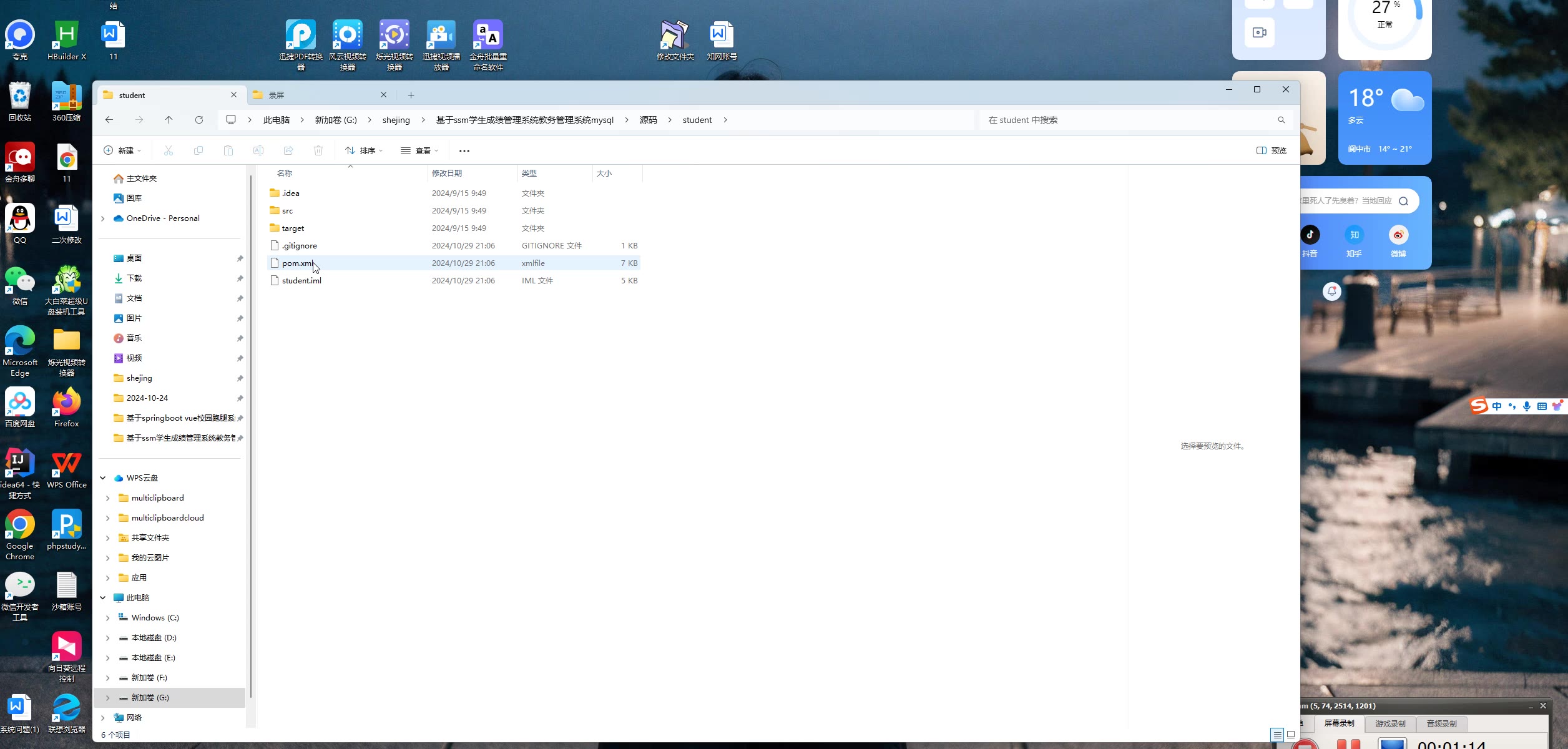Image resolution: width=1568 pixels, height=749 pixels.
Task: Switch to large icons view in status bar
Action: tap(1291, 735)
